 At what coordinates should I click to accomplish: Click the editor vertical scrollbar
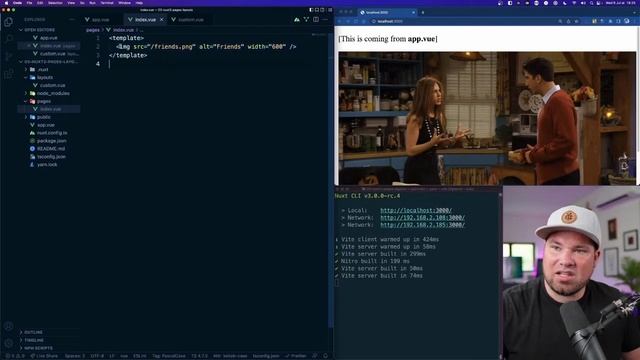(x=330, y=180)
